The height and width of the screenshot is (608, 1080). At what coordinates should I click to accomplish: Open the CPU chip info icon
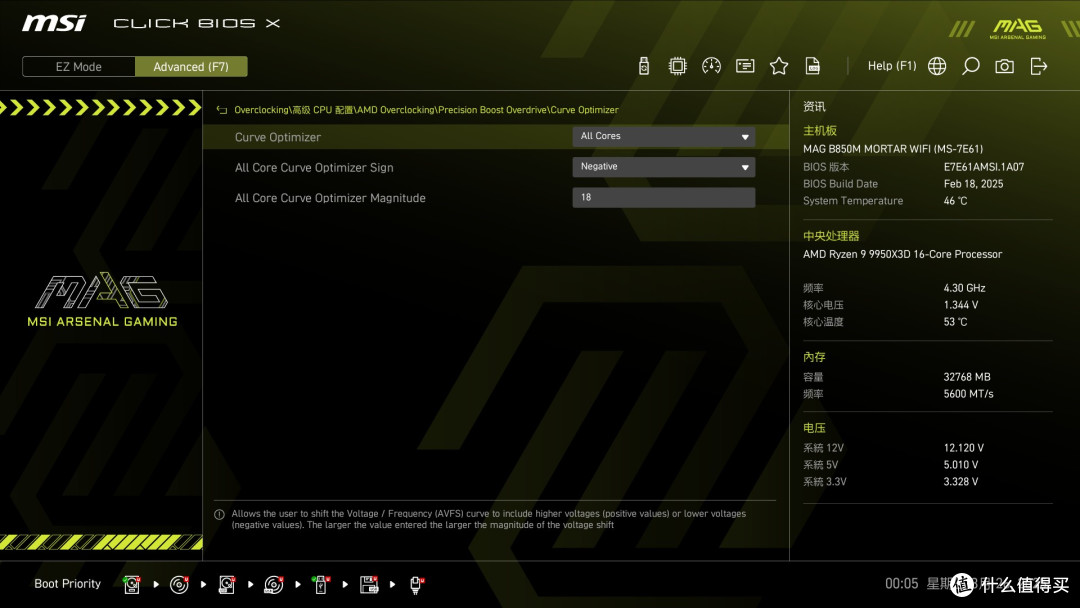(x=677, y=66)
